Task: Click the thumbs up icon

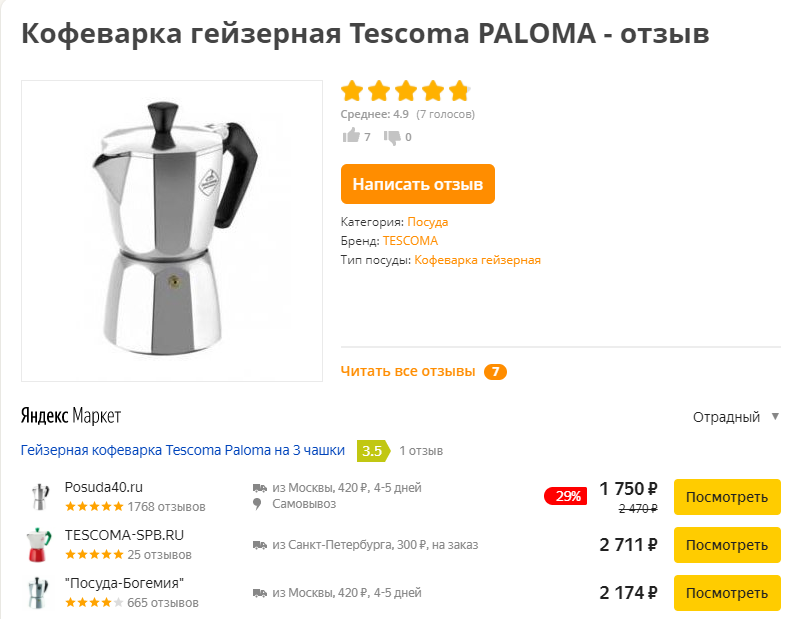Action: coord(351,136)
